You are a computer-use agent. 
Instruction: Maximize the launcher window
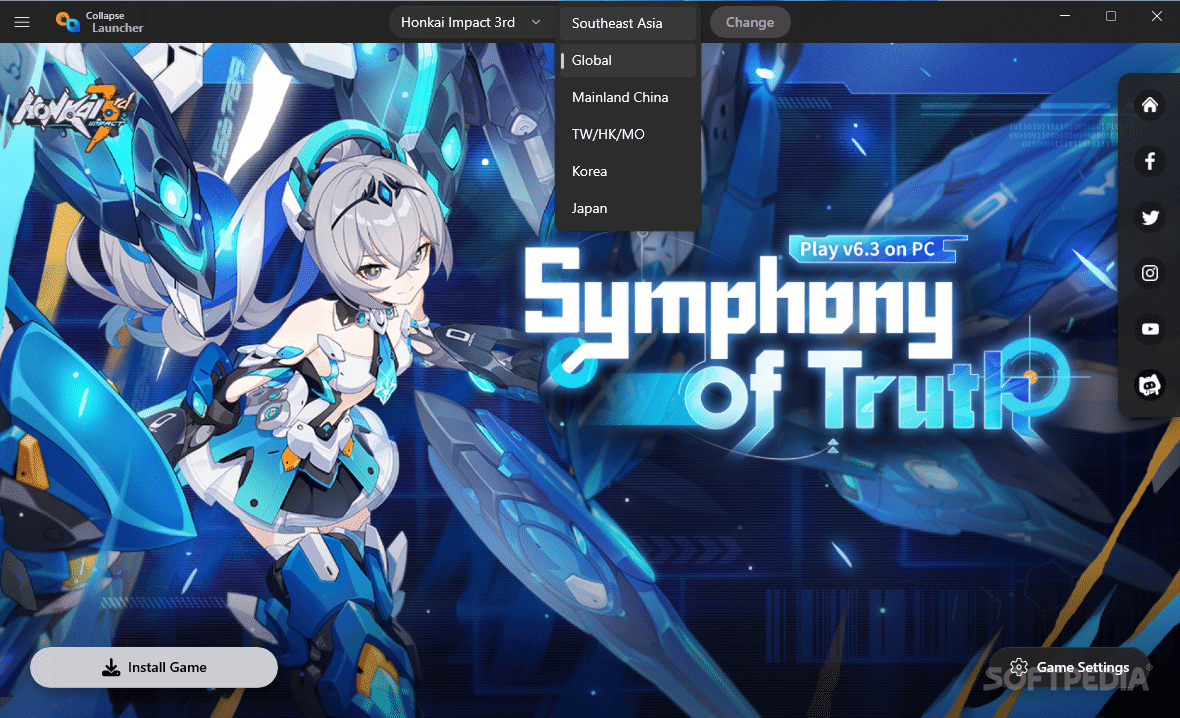(1111, 16)
